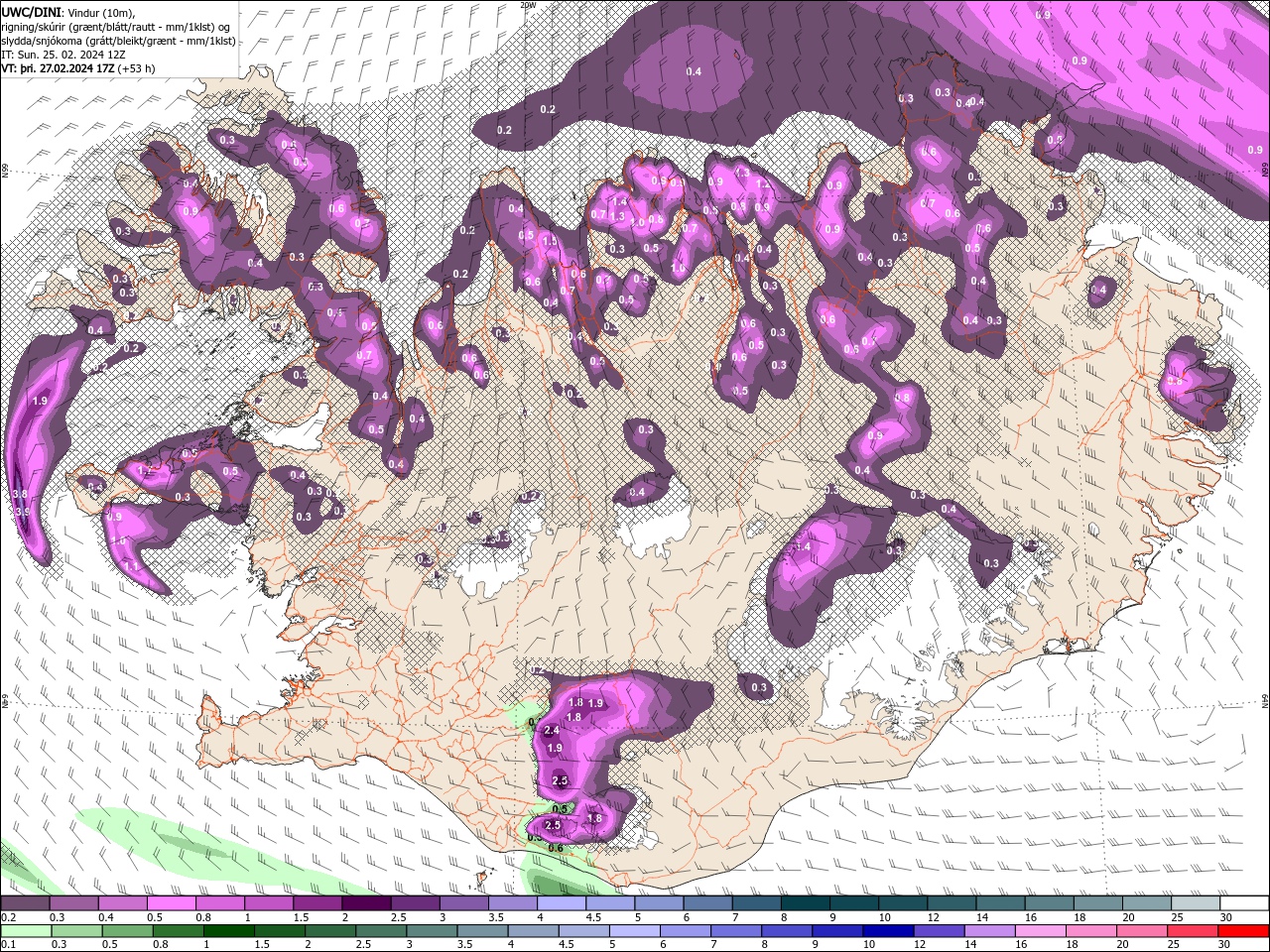Click the rain scale swatch between 0.5 and 0.8
Image resolution: width=1270 pixels, height=952 pixels.
tap(128, 931)
